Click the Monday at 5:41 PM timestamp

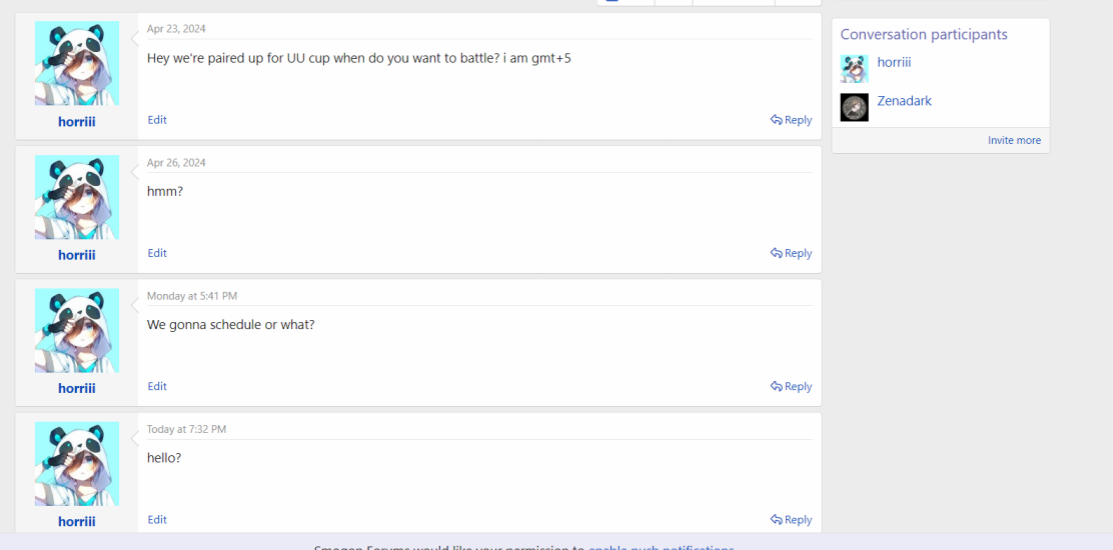192,296
